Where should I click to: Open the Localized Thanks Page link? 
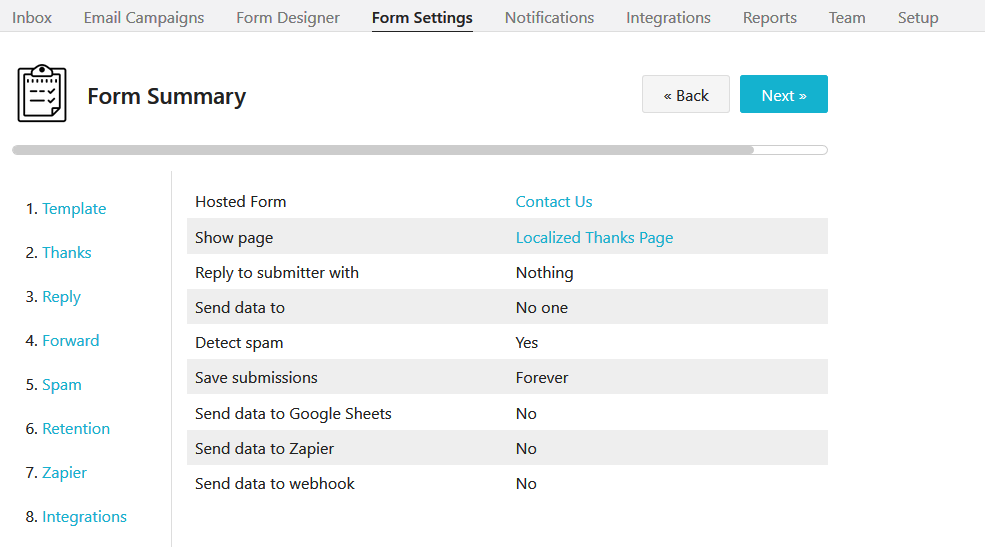pyautogui.click(x=594, y=238)
